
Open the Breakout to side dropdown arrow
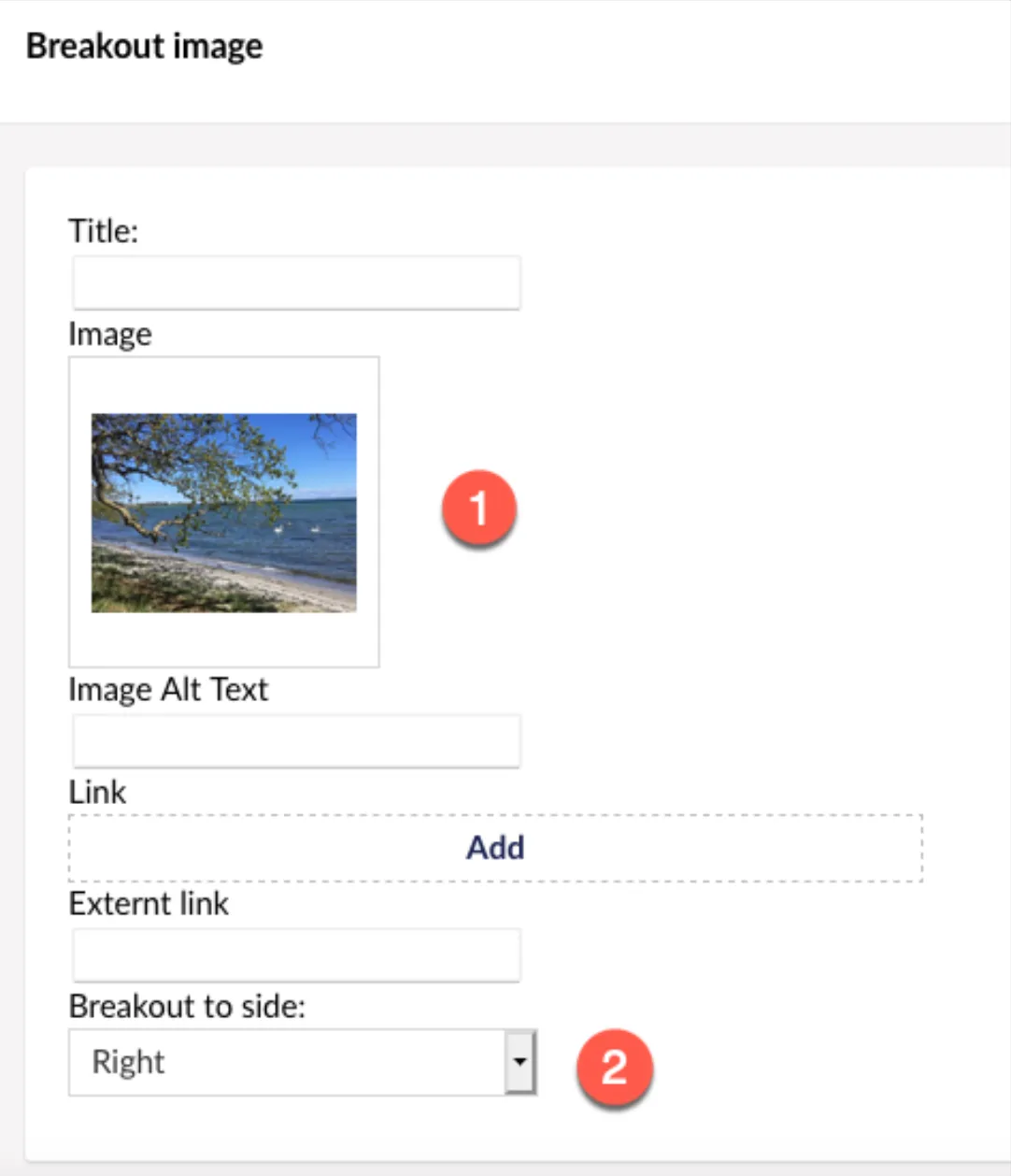point(520,1063)
